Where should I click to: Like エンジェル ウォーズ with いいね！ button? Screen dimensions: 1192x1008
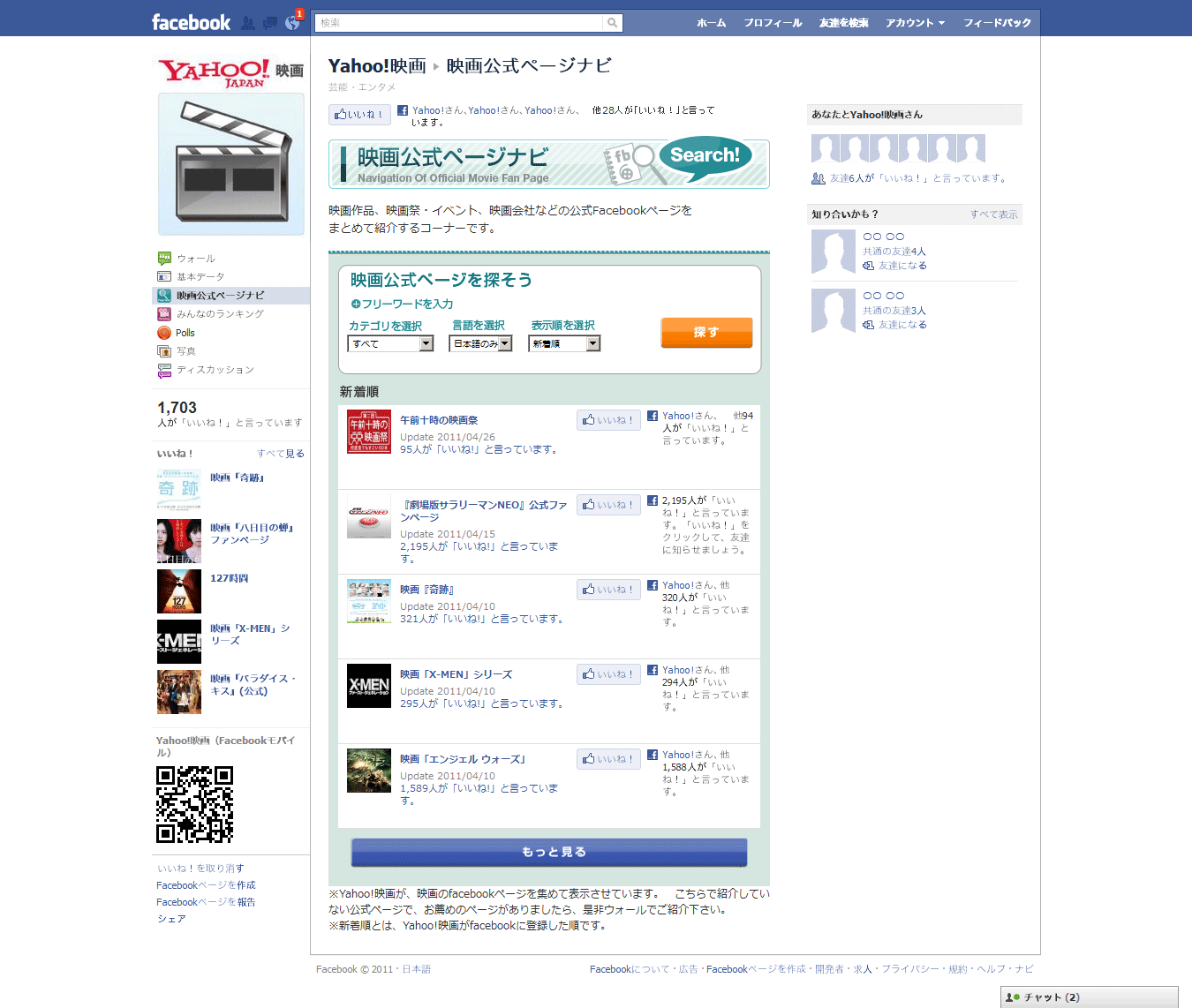[608, 759]
